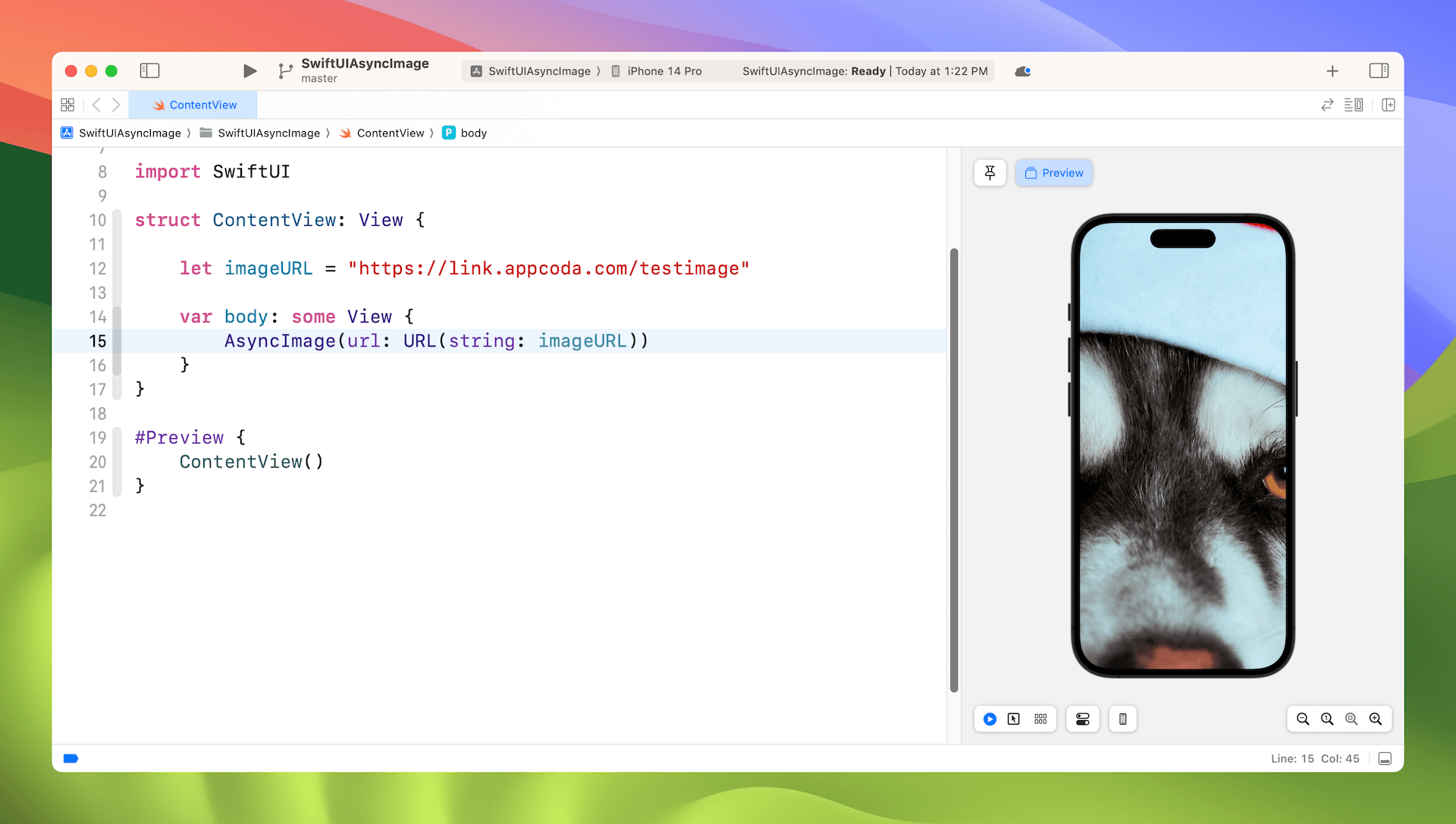The image size is (1456, 824).
Task: Click the preview device selector phone icon
Action: pyautogui.click(x=1122, y=719)
